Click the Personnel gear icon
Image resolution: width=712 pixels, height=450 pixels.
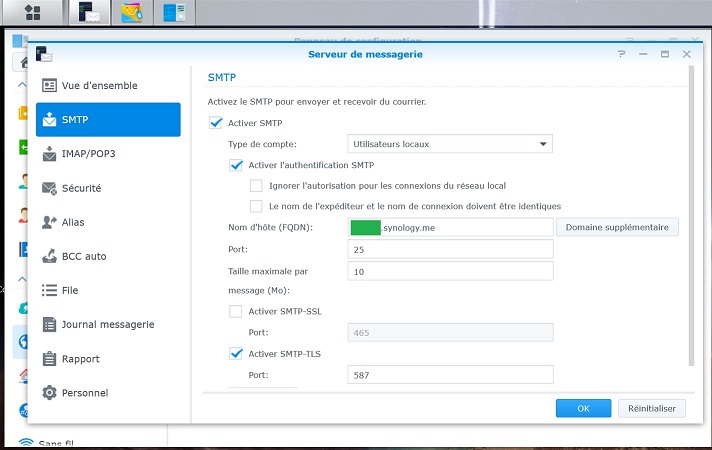[x=49, y=393]
